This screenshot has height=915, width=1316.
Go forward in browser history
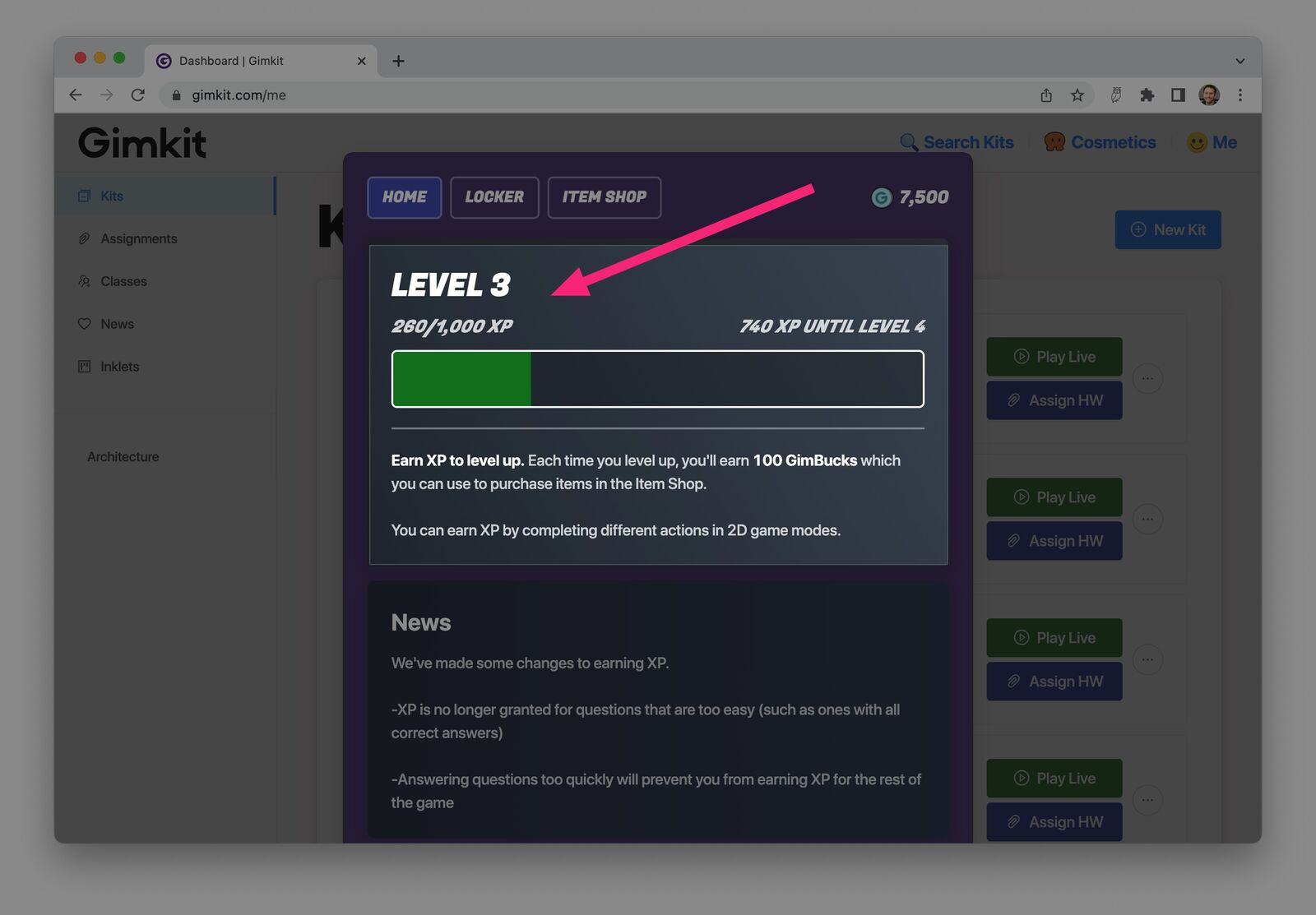107,95
